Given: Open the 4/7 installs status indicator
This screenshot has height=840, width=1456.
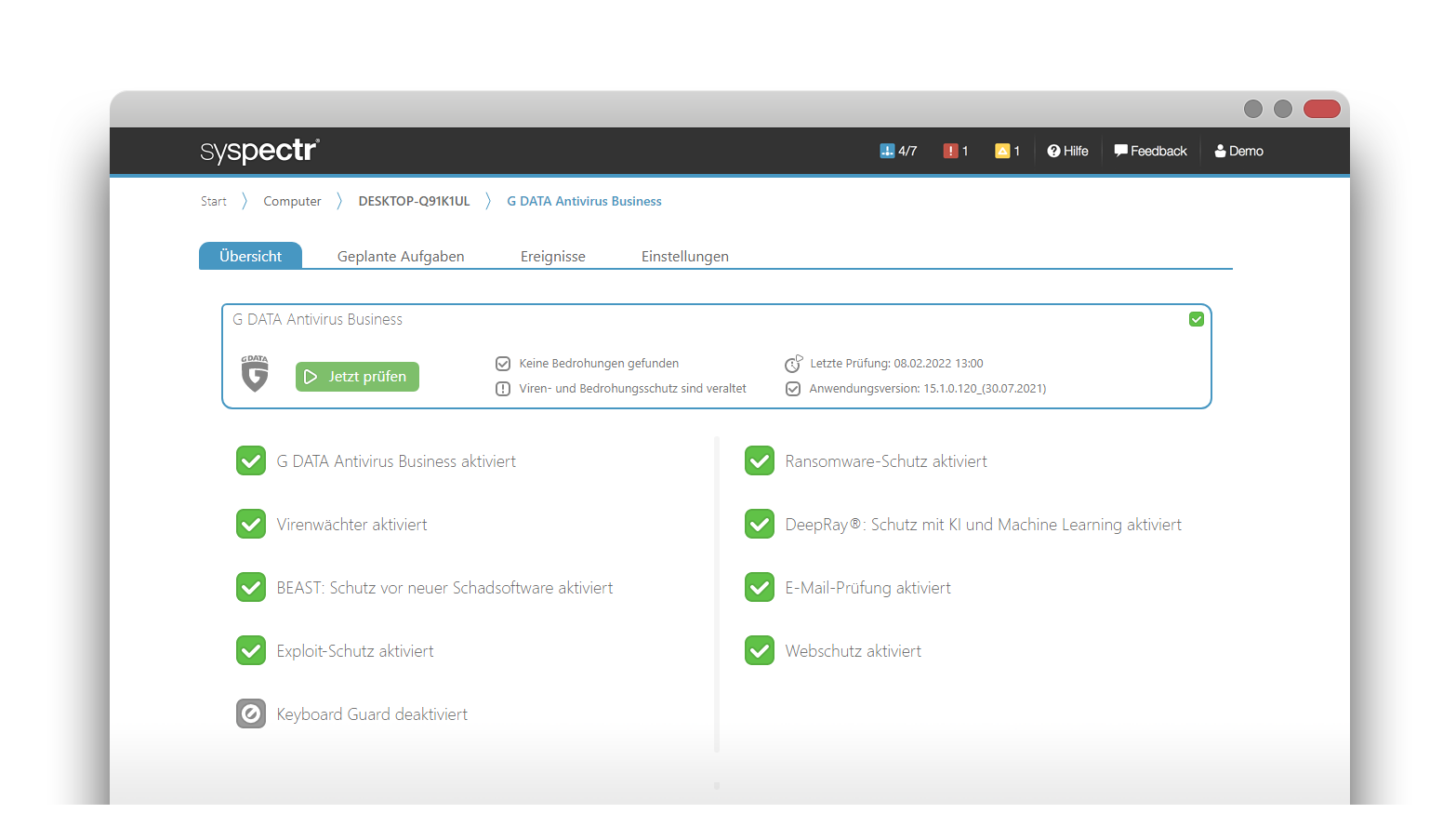Looking at the screenshot, I should (x=898, y=151).
